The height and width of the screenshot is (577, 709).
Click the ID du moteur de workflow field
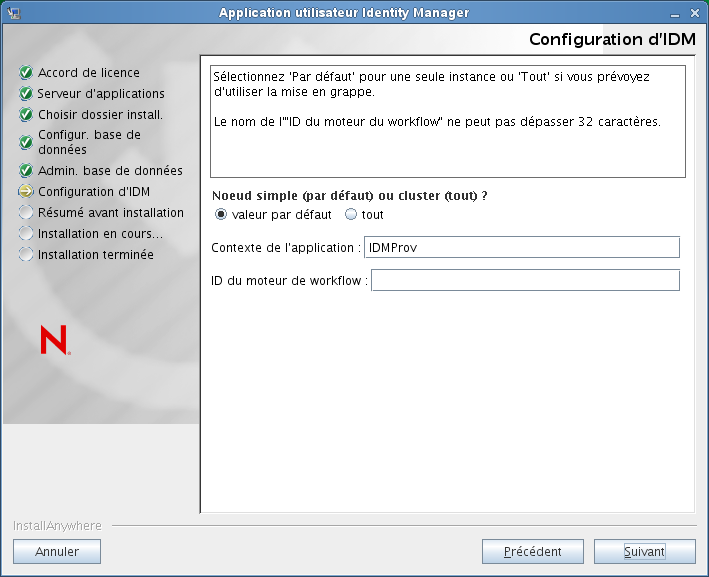tap(524, 280)
